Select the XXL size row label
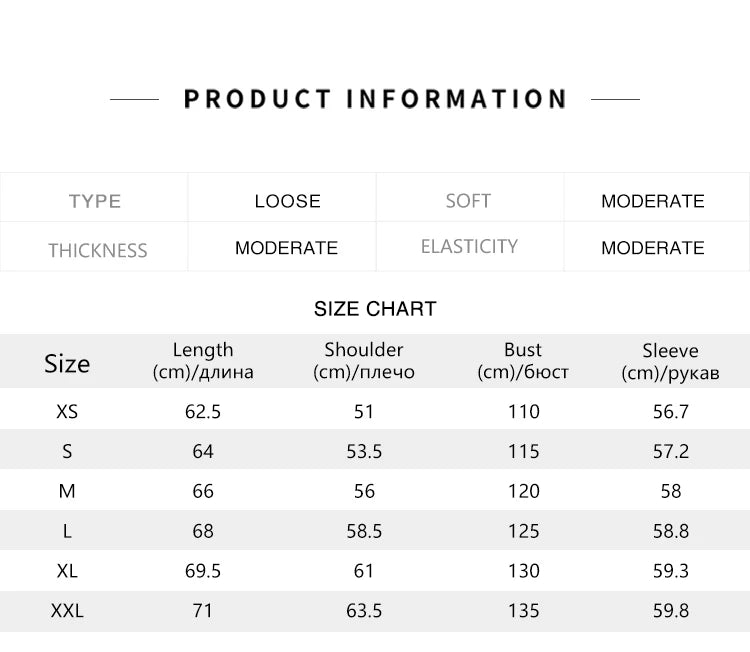Viewport: 750px width, 652px height. pyautogui.click(x=67, y=610)
